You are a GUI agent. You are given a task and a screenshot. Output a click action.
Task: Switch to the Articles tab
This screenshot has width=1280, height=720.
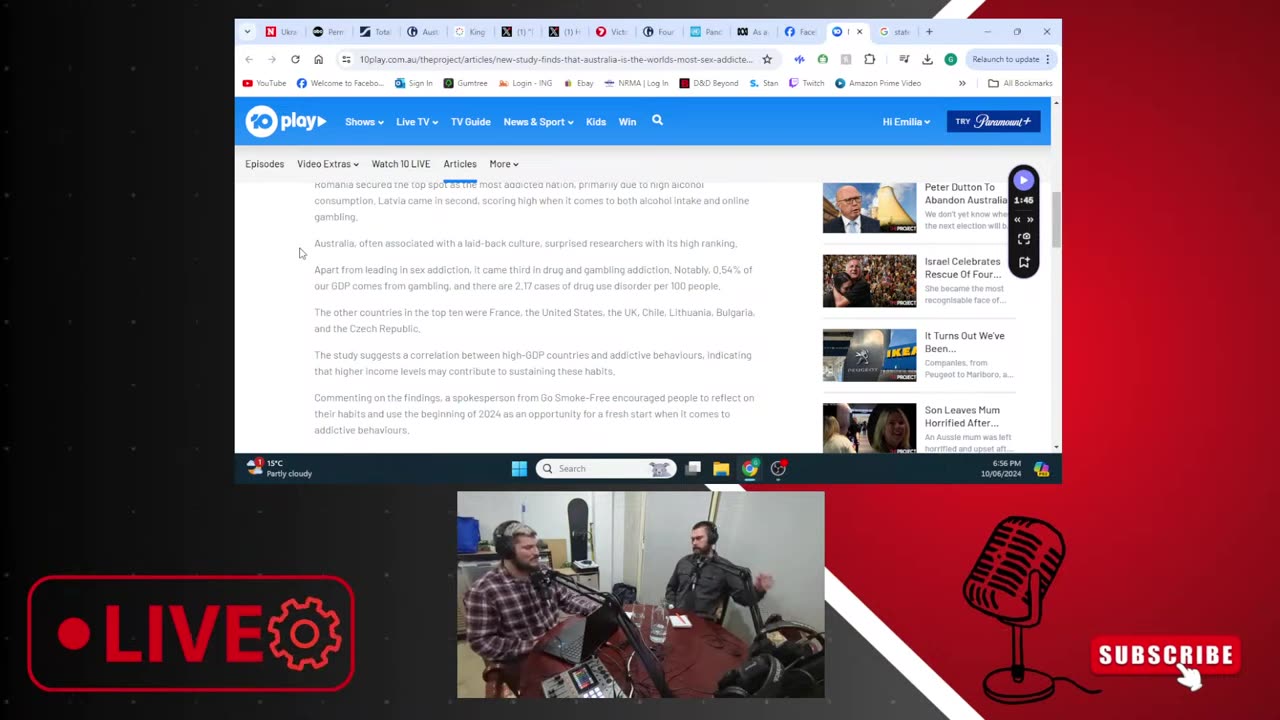tap(460, 164)
